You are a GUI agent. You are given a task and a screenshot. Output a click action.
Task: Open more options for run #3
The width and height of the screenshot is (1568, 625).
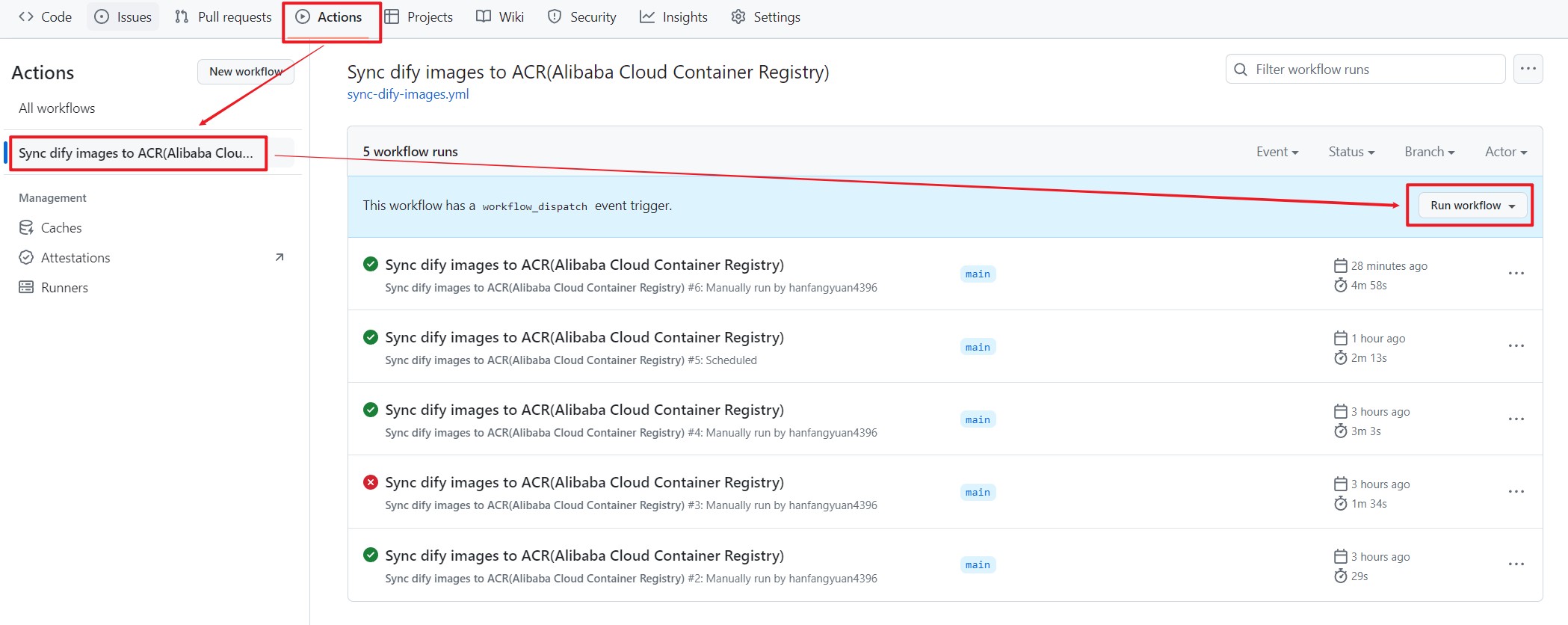1516,491
